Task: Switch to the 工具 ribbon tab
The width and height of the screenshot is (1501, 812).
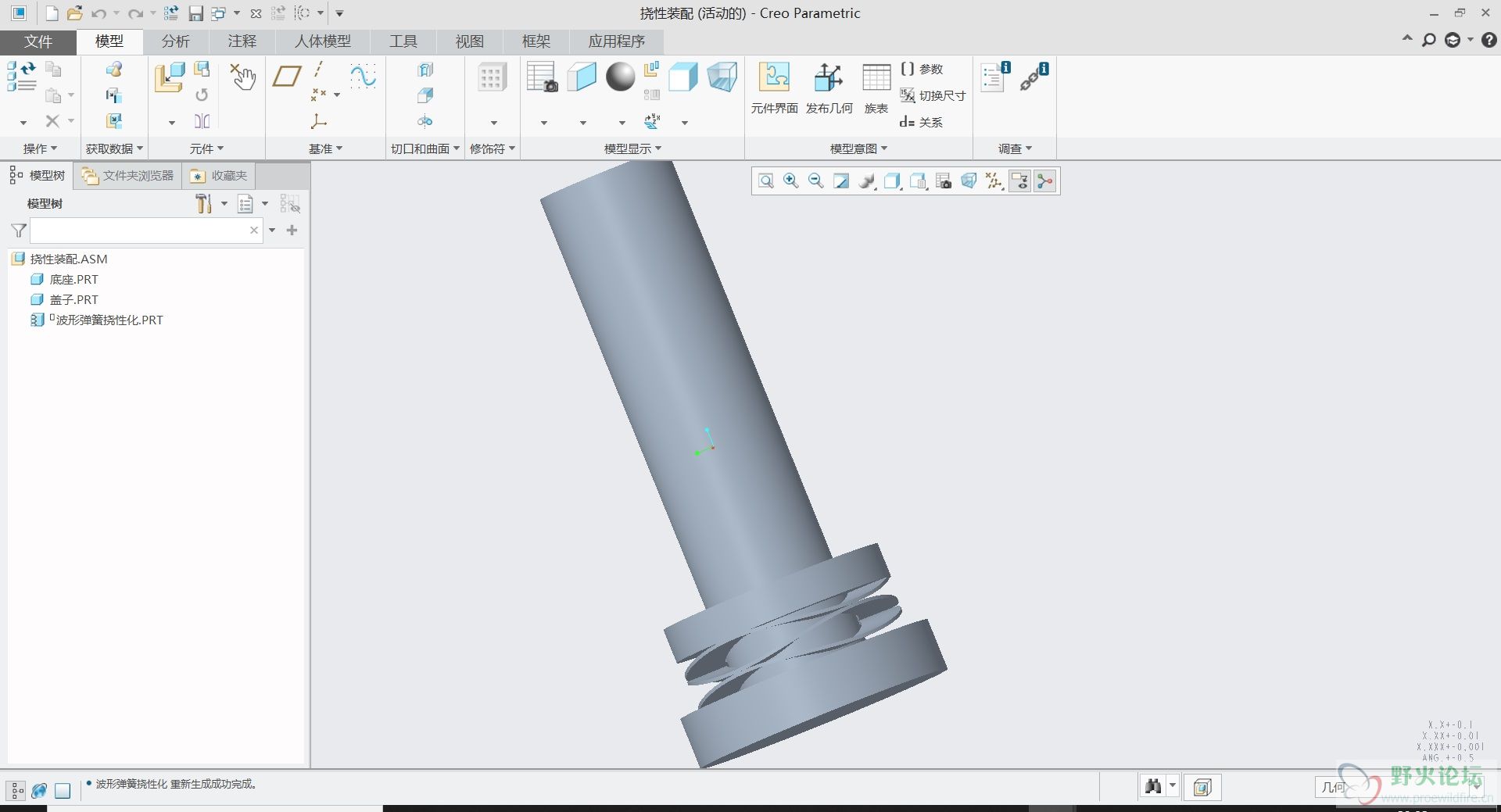Action: pos(403,41)
